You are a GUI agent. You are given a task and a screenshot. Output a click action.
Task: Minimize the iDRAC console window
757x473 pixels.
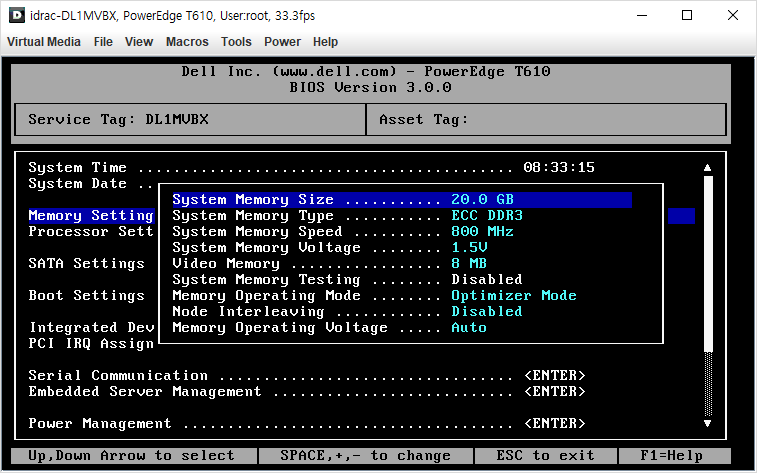(x=642, y=15)
